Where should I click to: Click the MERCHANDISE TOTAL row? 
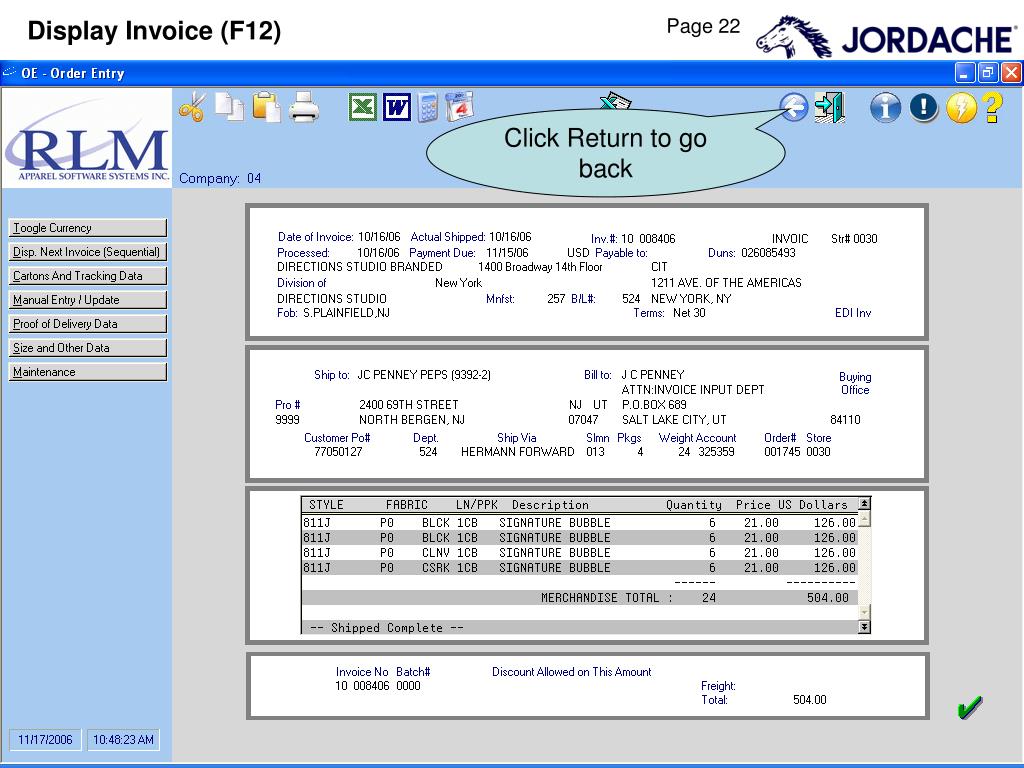point(579,598)
